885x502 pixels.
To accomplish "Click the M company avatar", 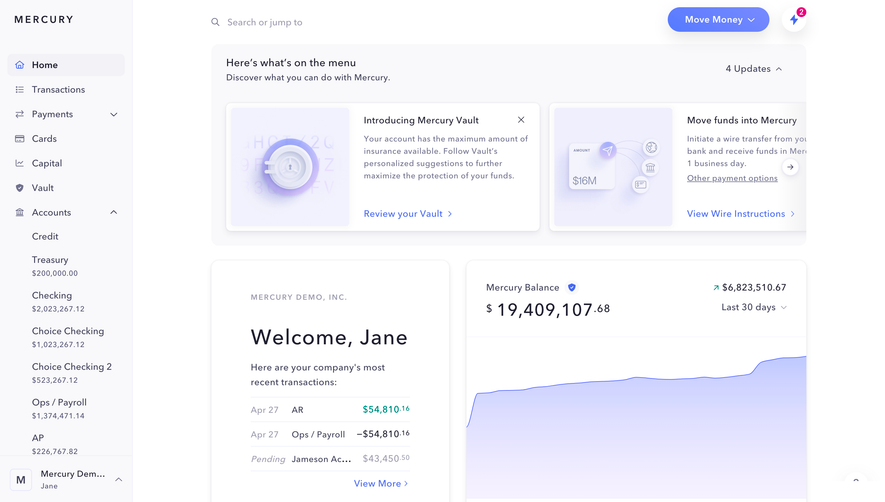I will [21, 480].
